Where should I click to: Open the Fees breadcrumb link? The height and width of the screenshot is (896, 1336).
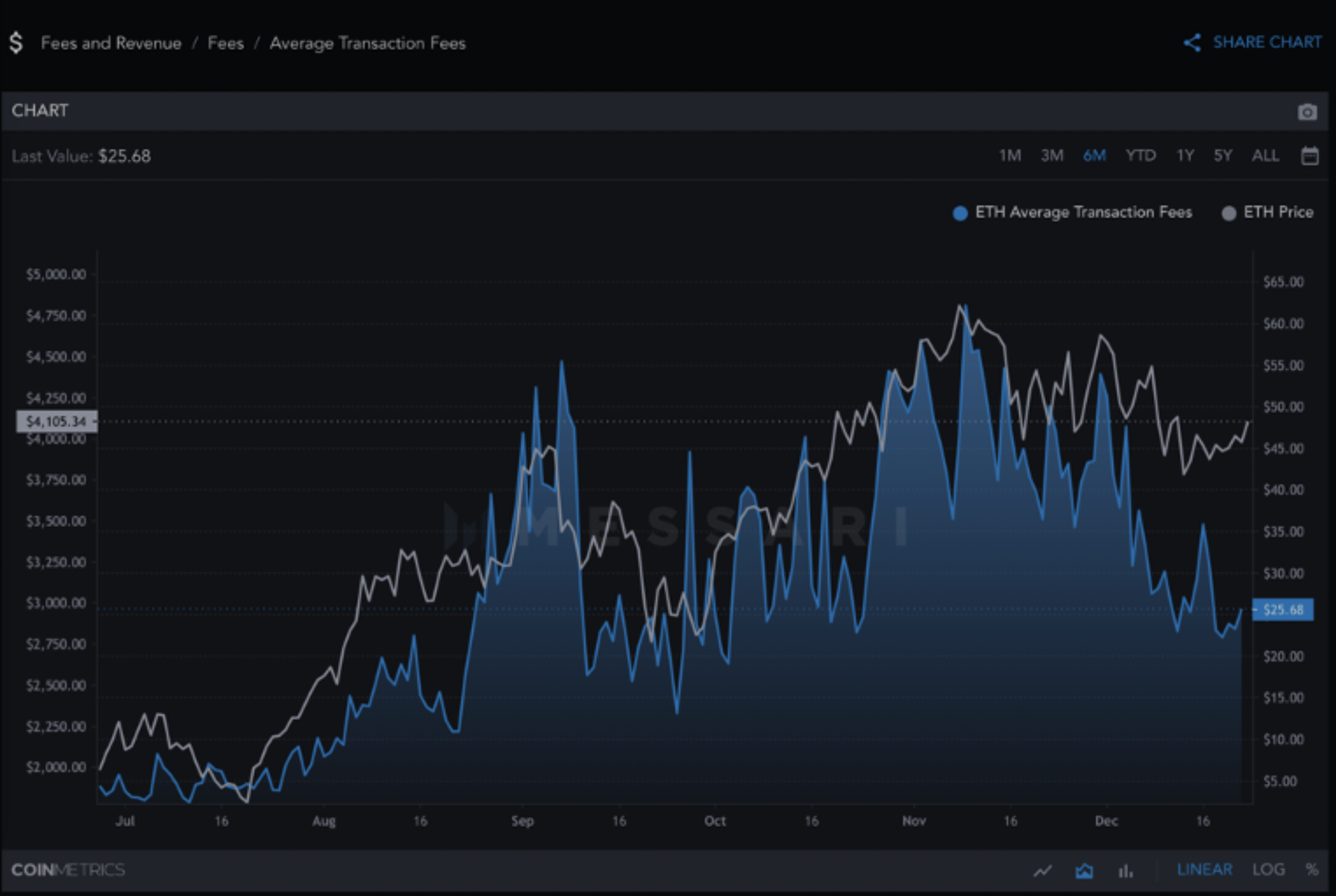point(226,43)
